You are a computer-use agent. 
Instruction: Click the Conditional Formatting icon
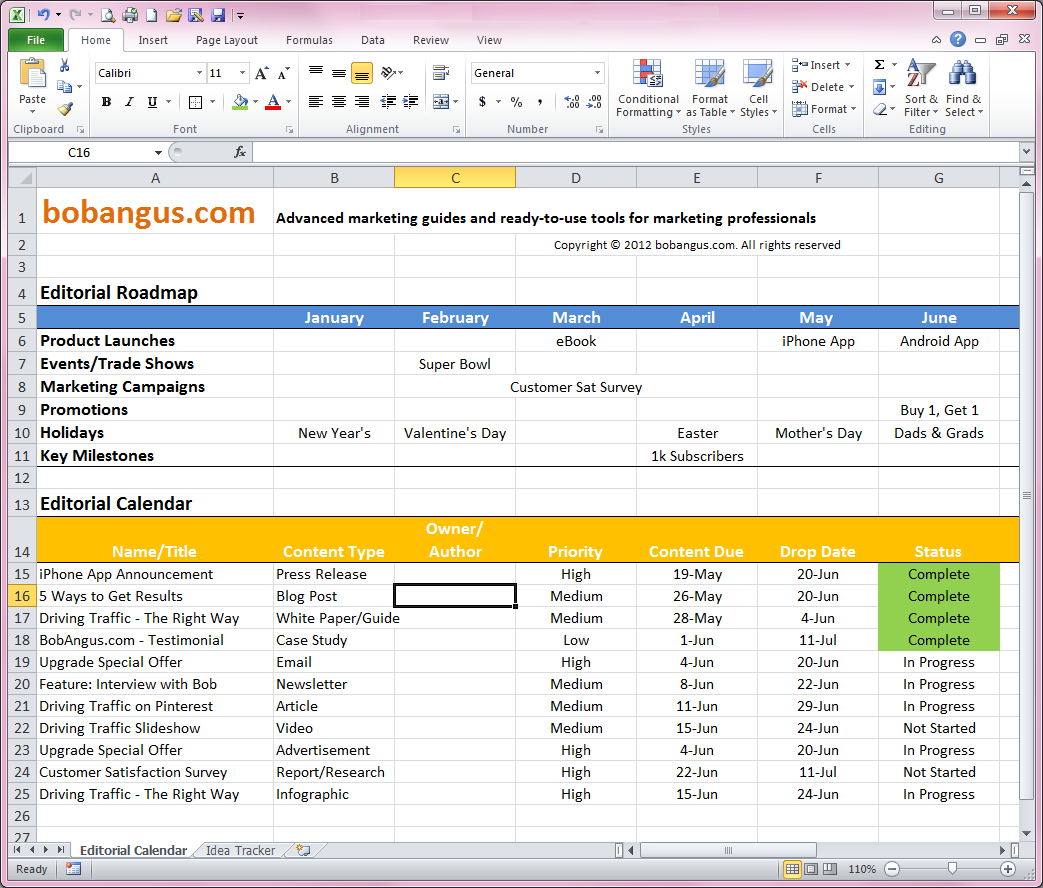[648, 88]
